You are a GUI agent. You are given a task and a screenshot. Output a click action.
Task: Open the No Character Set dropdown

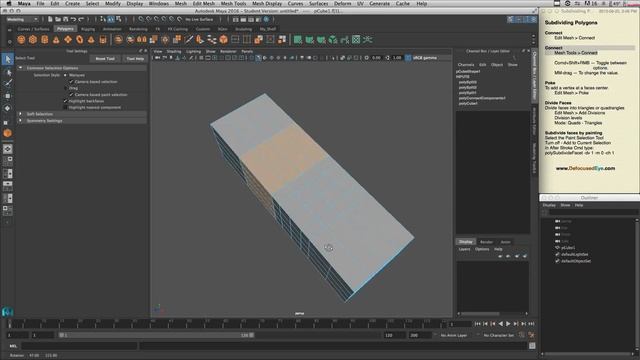499,335
